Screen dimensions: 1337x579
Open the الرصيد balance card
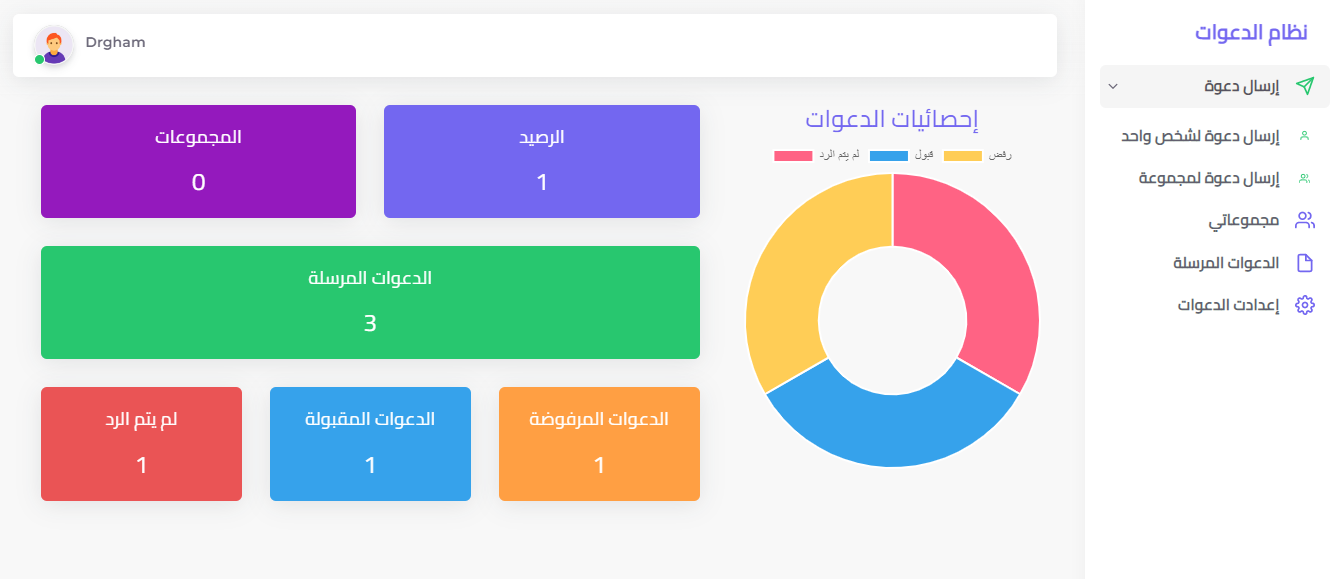pos(541,160)
